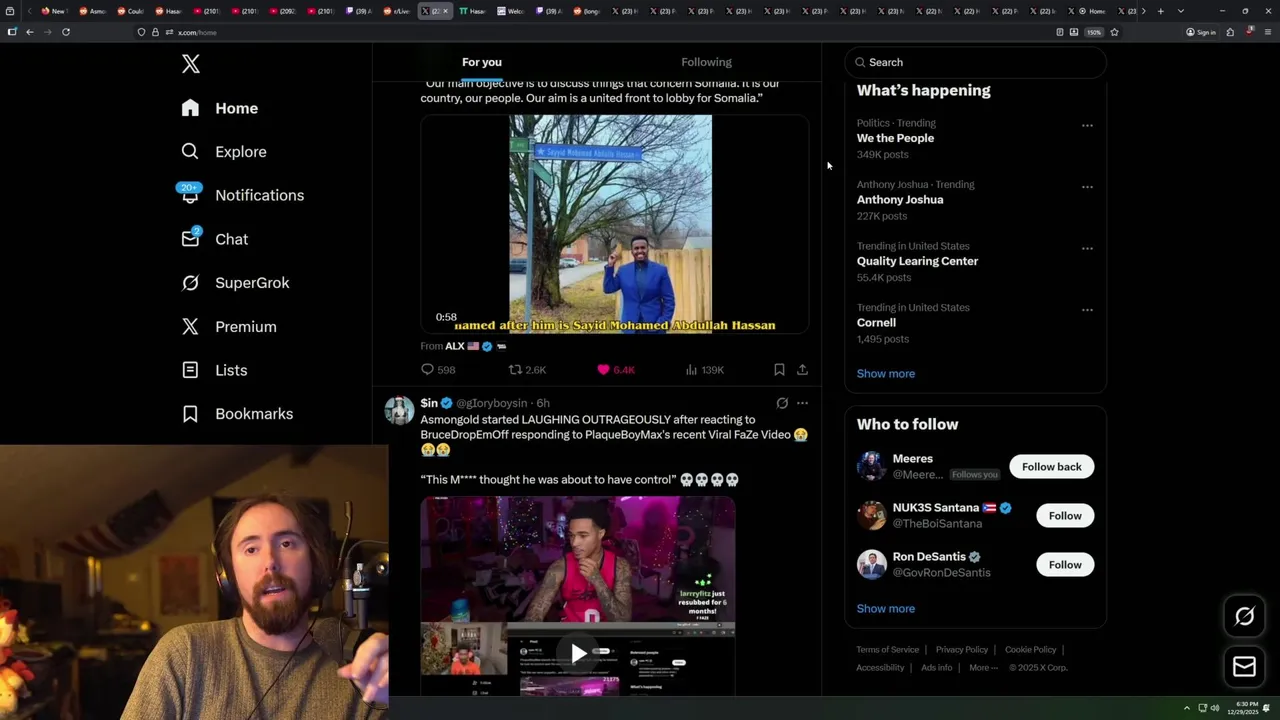Viewport: 1280px width, 720px height.
Task: Open the Terms of Service link
Action: (887, 650)
